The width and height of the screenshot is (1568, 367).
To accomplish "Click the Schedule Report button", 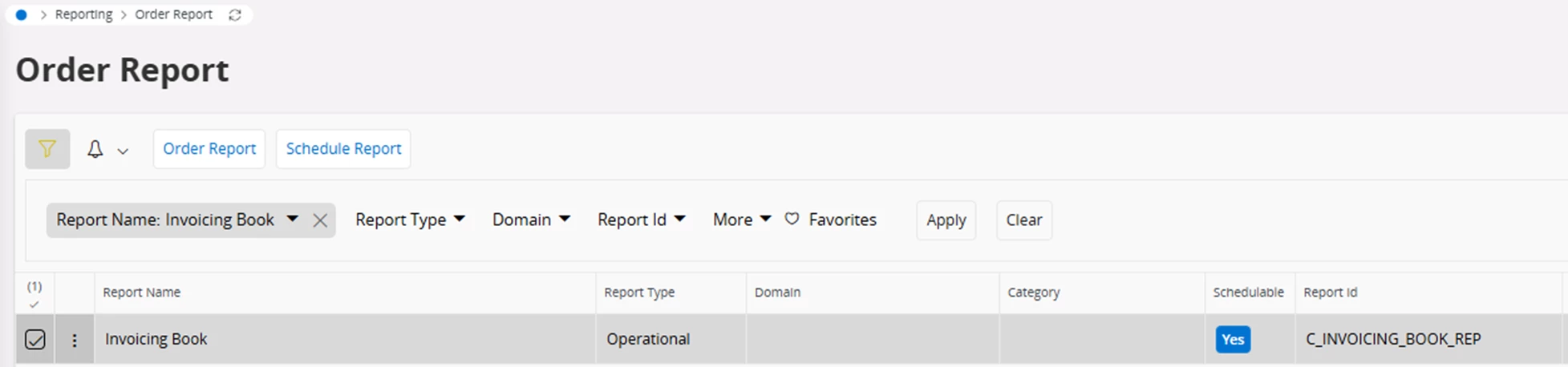I will [x=343, y=149].
